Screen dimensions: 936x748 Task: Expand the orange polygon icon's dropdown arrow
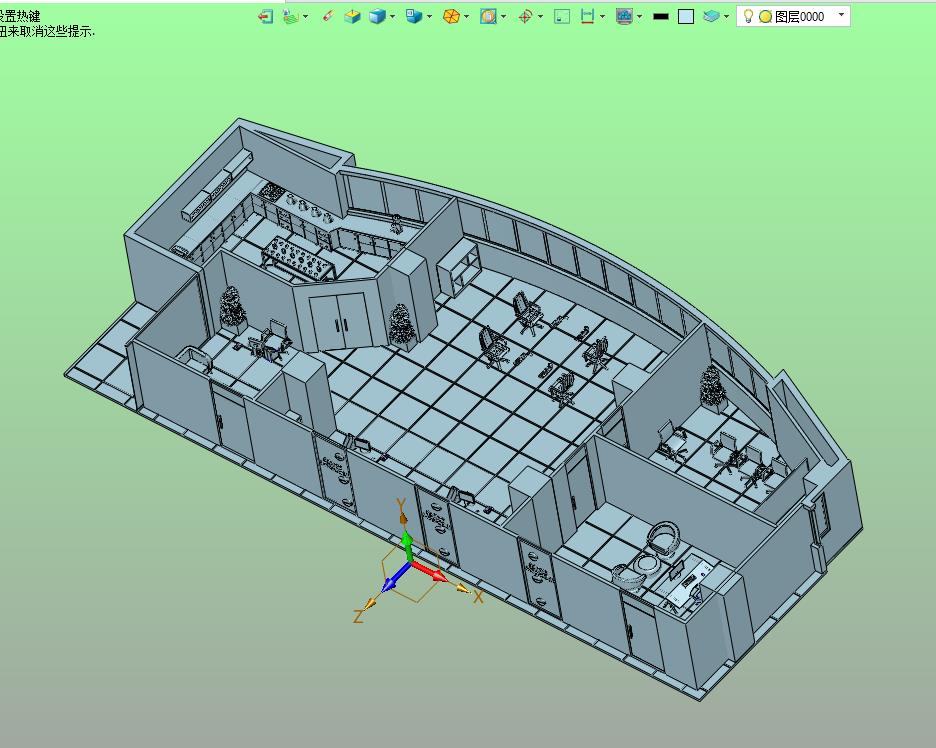click(466, 17)
